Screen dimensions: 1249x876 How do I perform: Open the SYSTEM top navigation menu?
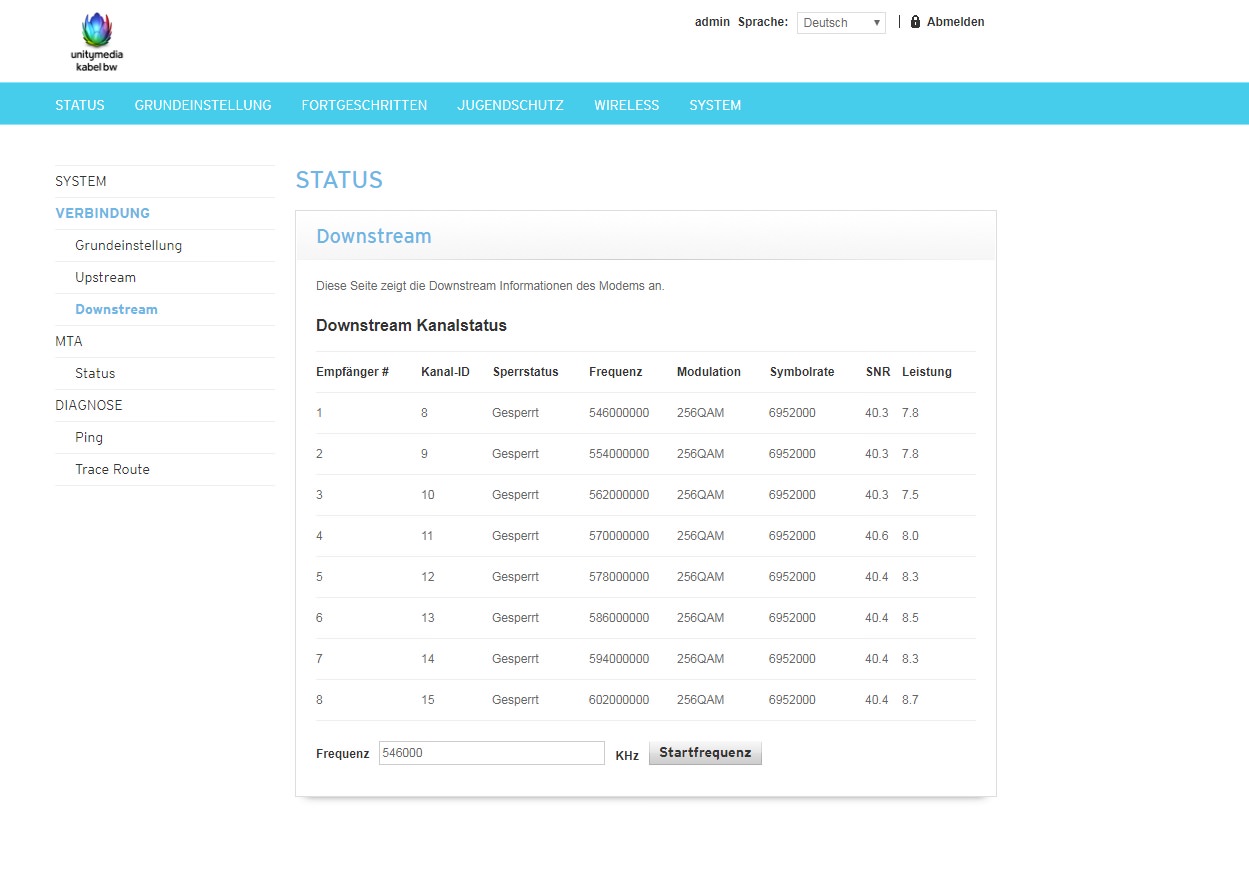tap(715, 105)
